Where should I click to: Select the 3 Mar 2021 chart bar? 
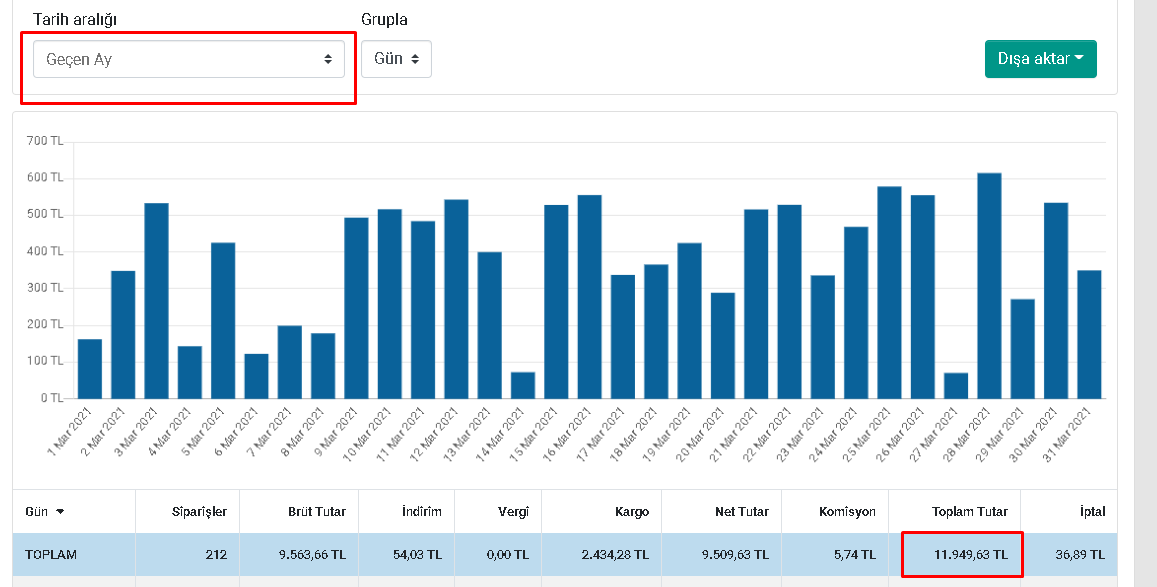pyautogui.click(x=156, y=301)
